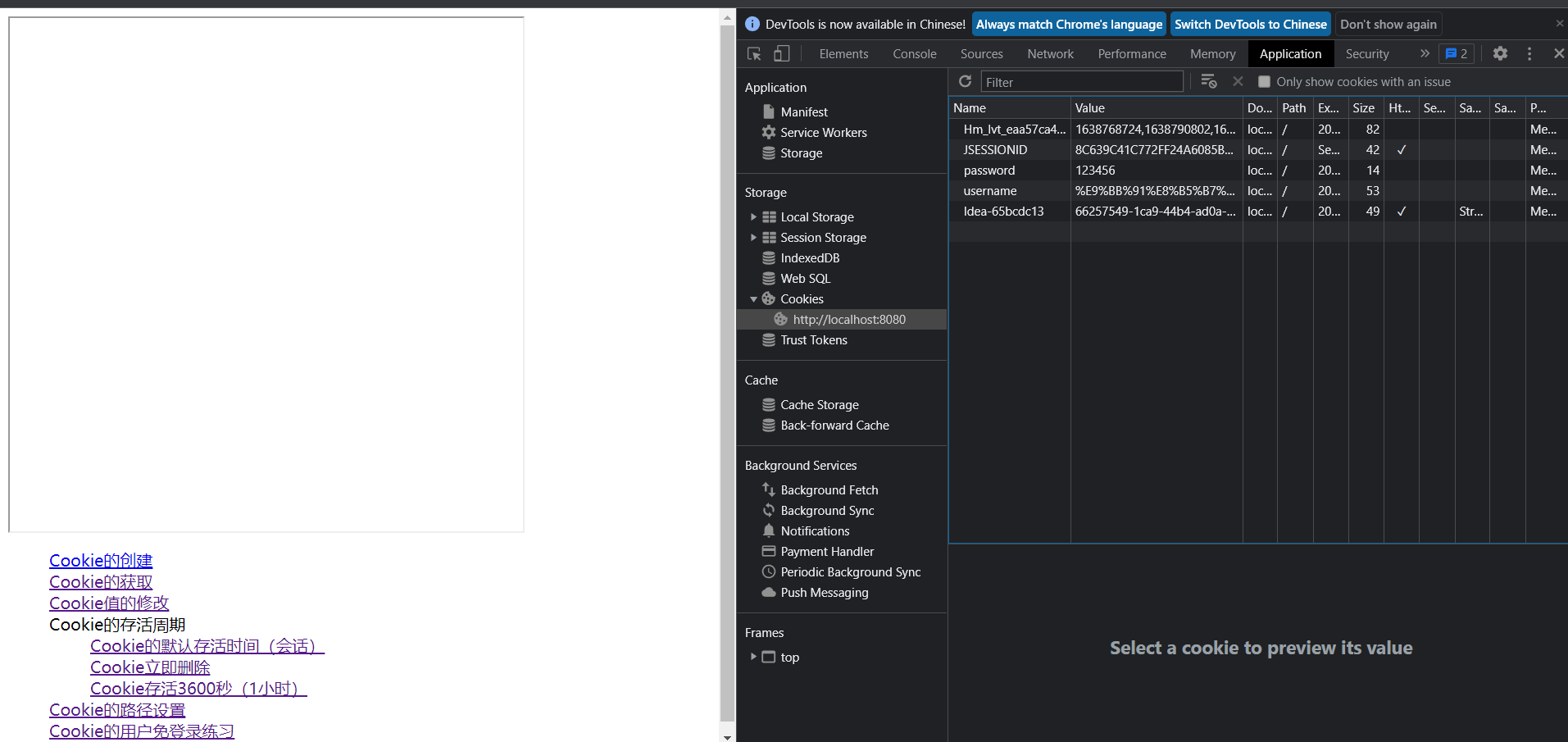
Task: Clear all cookies icon next to filter
Action: [x=1208, y=81]
